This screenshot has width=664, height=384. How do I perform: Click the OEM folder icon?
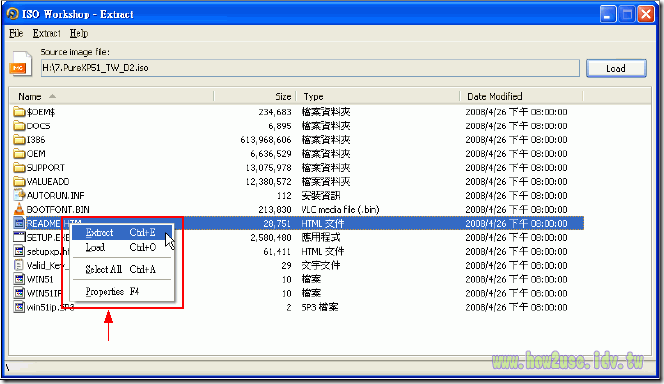(19, 154)
